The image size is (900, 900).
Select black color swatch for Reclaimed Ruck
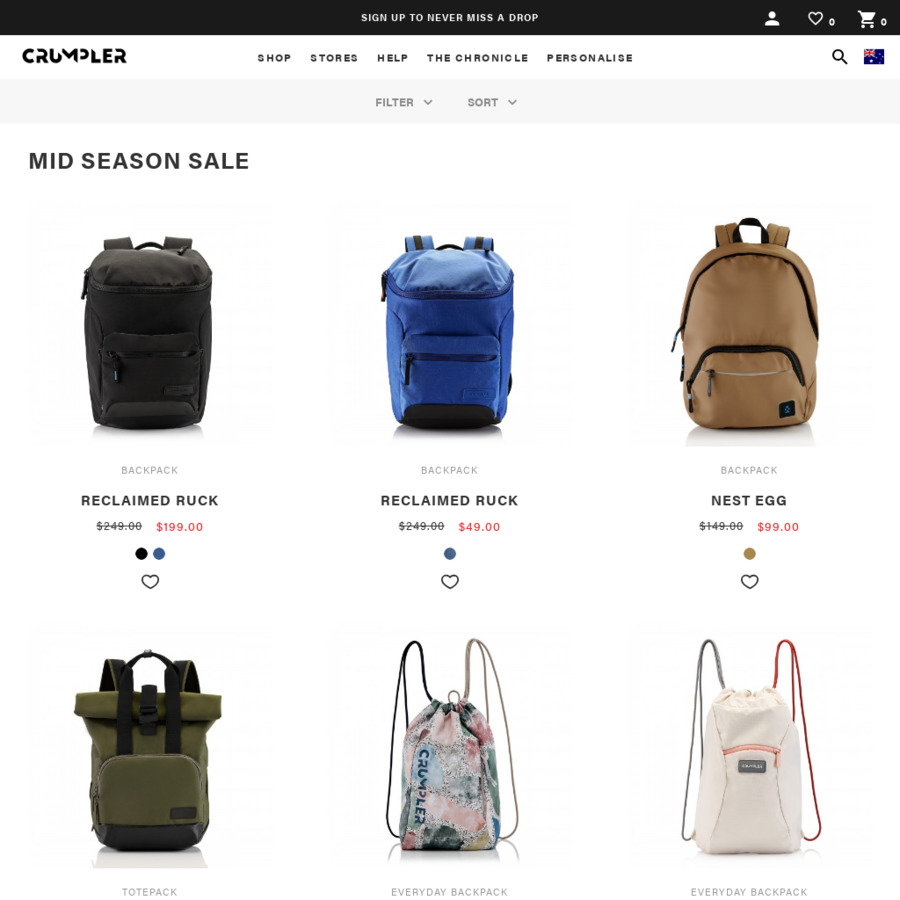(141, 553)
